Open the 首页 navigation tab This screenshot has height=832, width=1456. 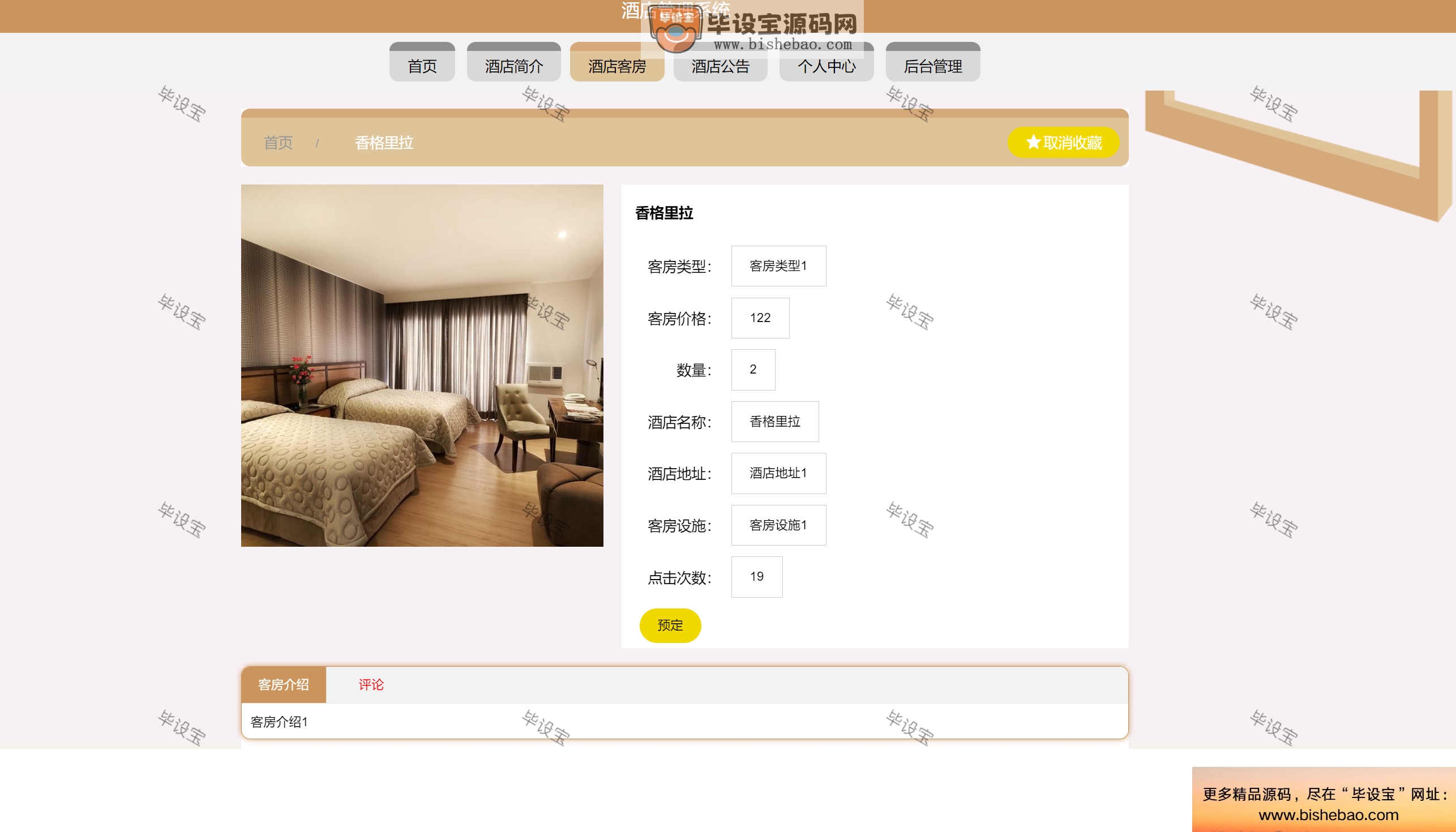(x=422, y=62)
